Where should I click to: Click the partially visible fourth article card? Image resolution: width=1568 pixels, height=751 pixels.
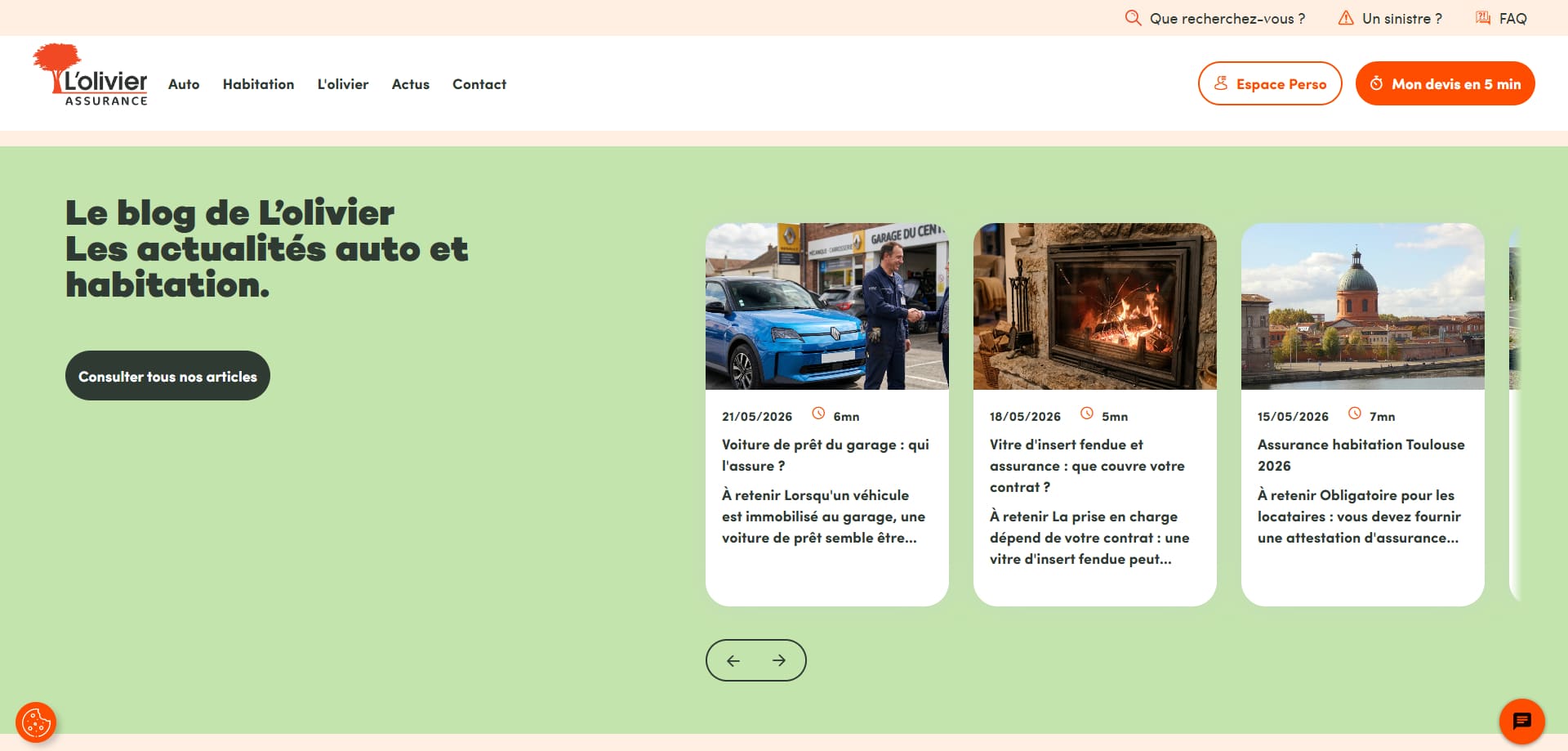pos(1515,414)
